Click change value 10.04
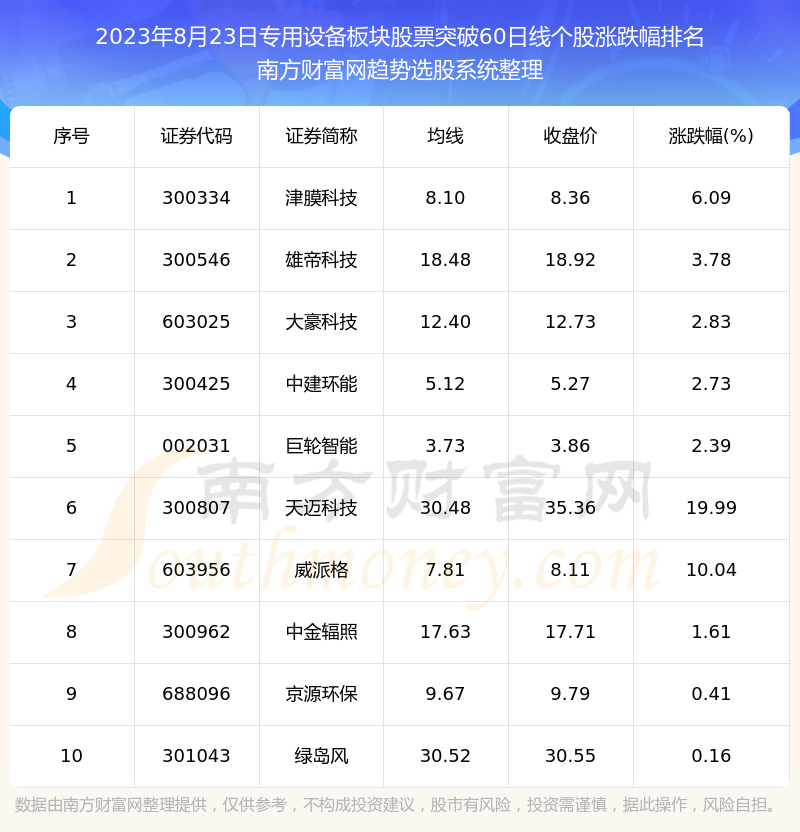The height and width of the screenshot is (832, 800). point(711,570)
